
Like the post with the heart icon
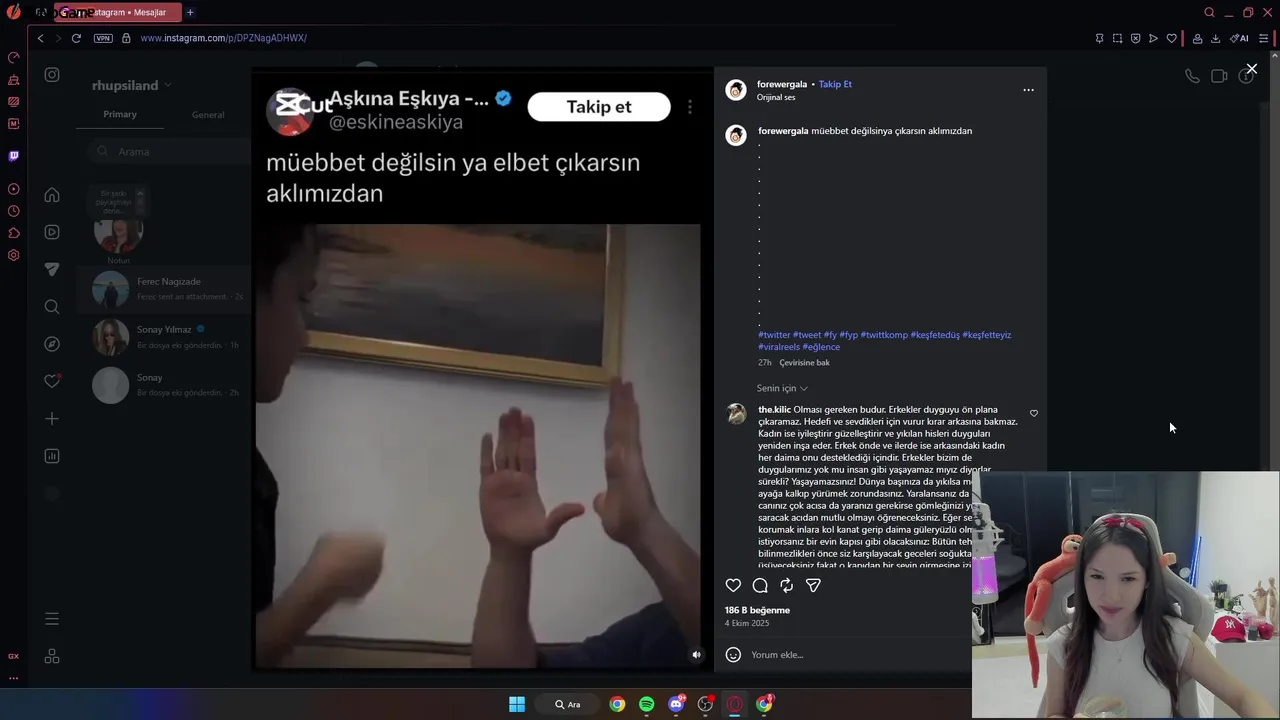tap(733, 586)
